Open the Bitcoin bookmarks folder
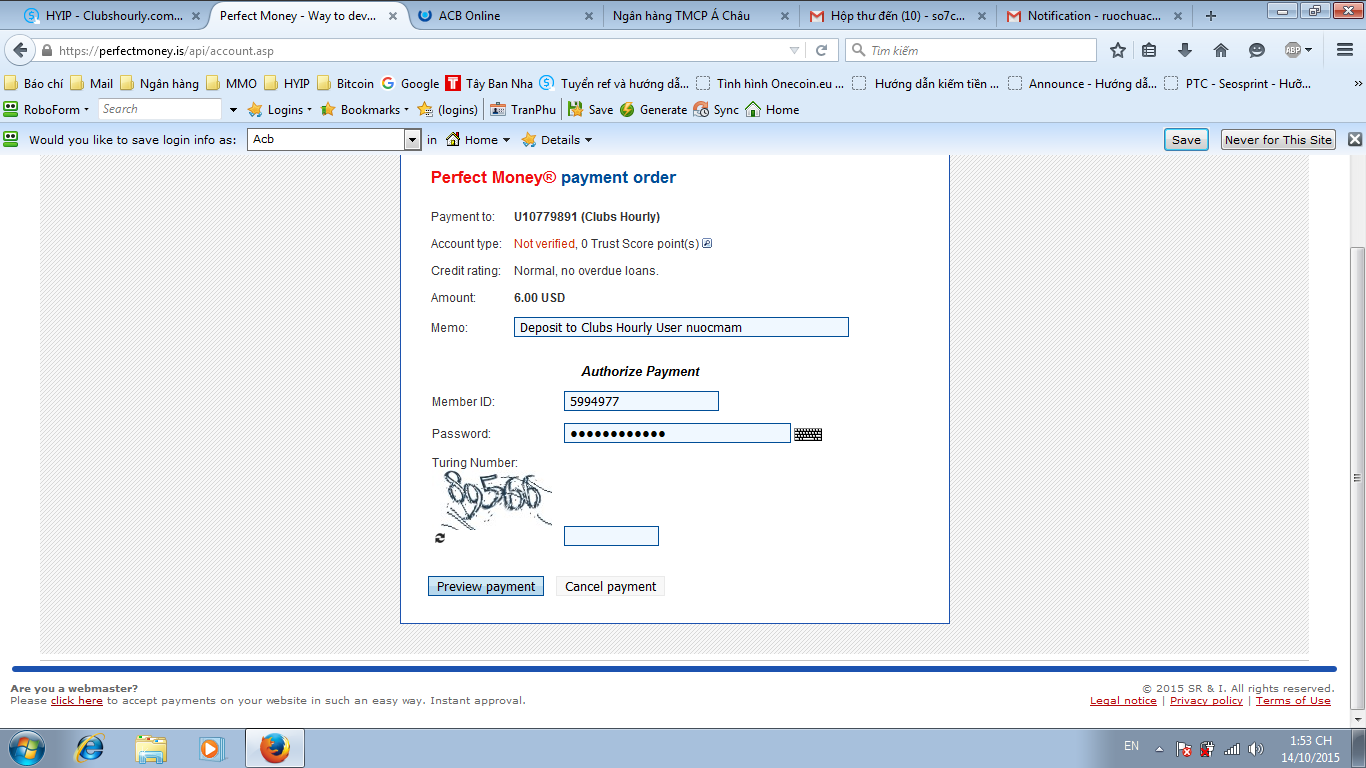 pos(346,84)
